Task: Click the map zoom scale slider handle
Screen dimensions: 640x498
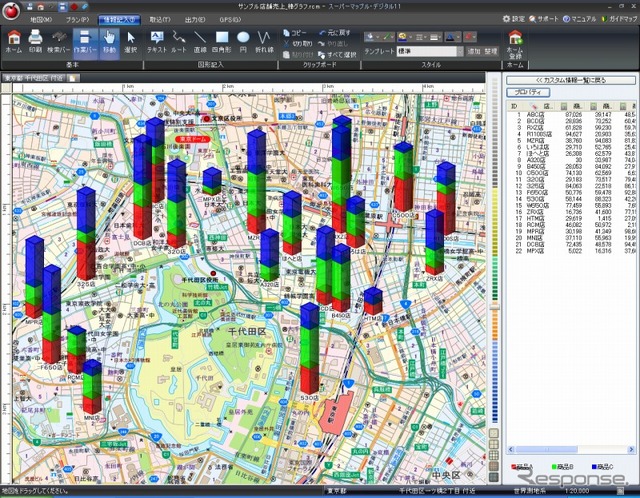Action: tap(494, 307)
